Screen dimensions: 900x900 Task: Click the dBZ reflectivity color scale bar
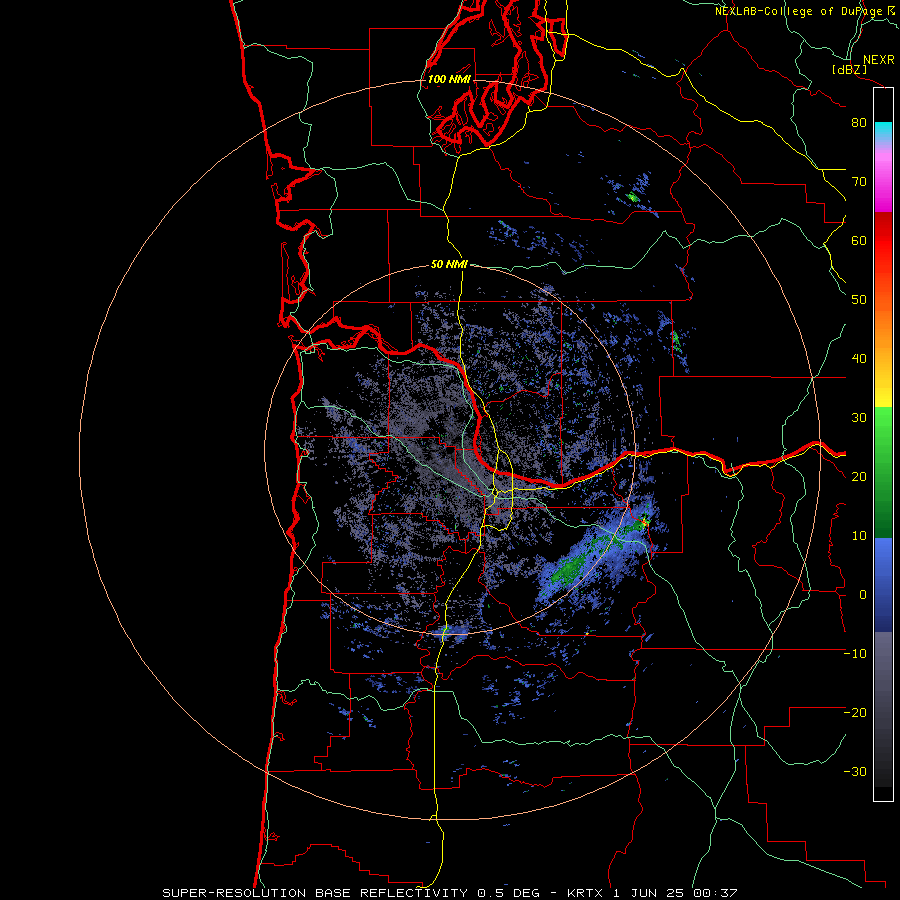pyautogui.click(x=883, y=444)
